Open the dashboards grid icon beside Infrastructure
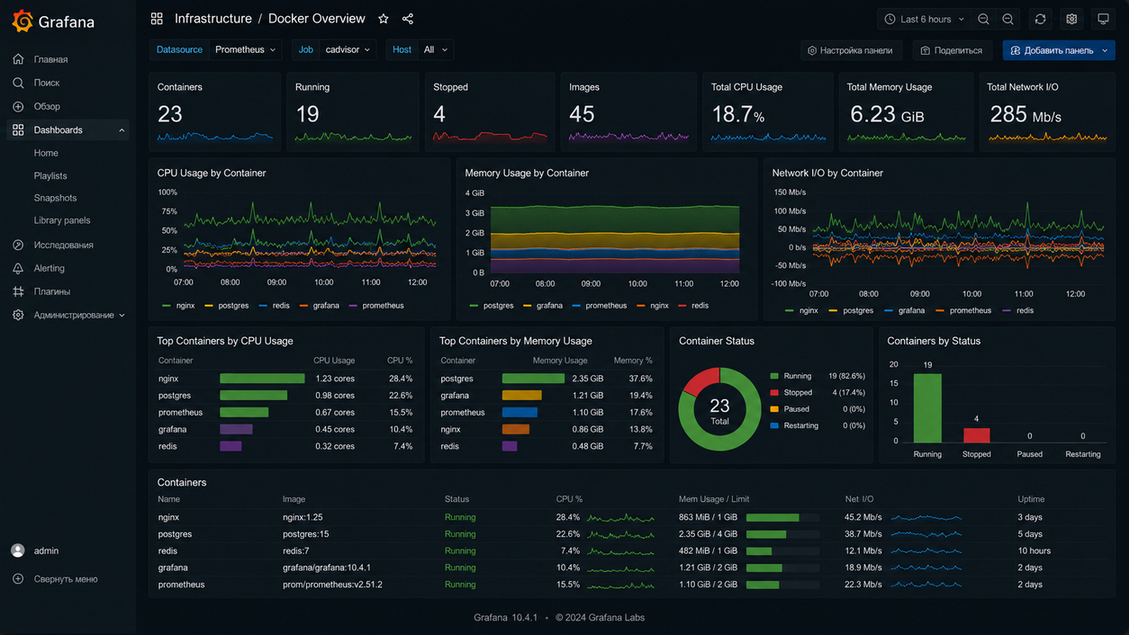1129x635 pixels. click(156, 19)
